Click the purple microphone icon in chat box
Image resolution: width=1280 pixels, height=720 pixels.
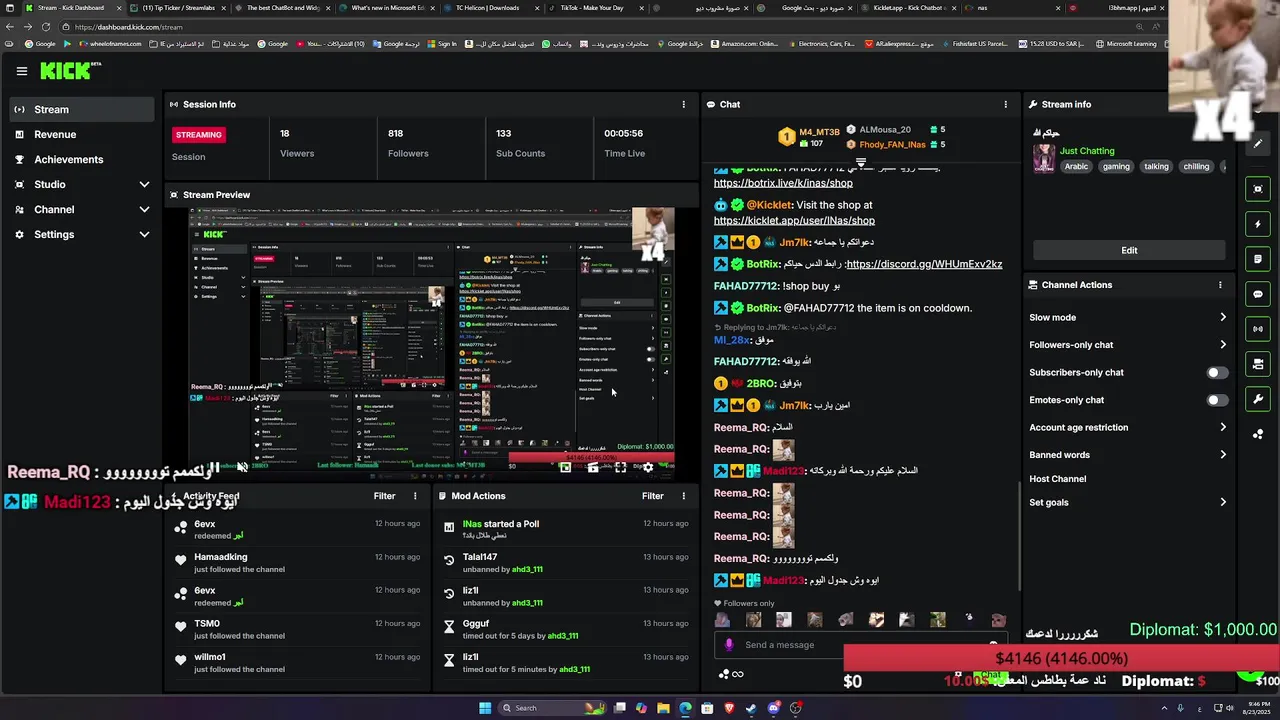tap(729, 645)
